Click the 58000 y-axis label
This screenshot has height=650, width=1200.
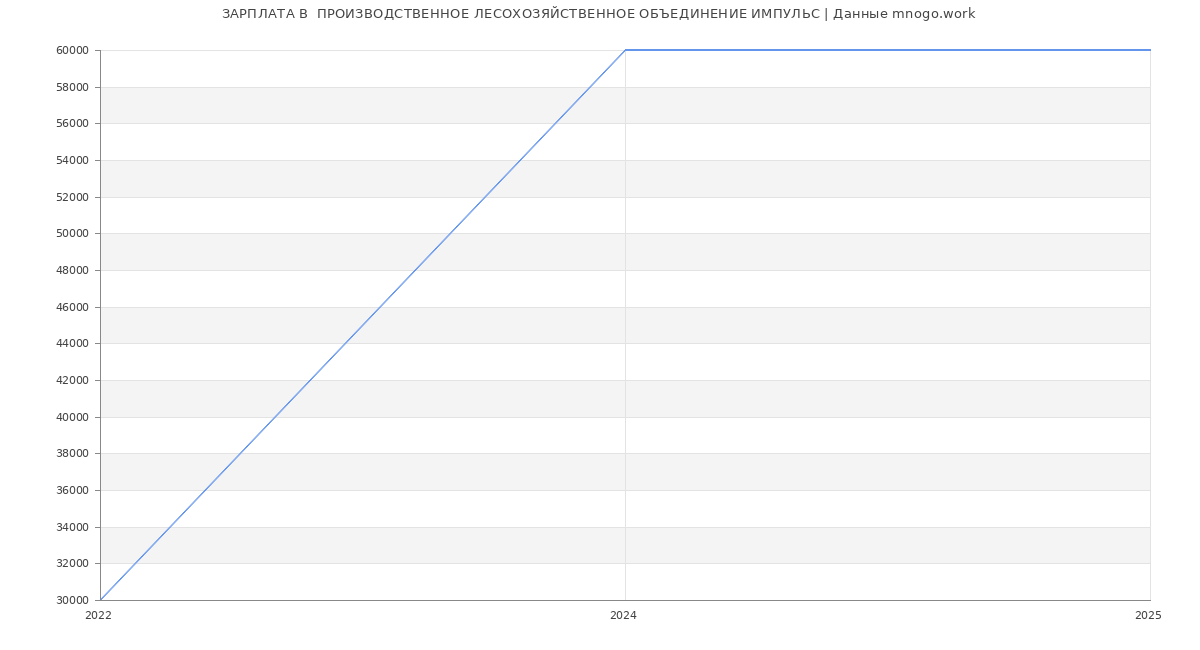(x=73, y=87)
